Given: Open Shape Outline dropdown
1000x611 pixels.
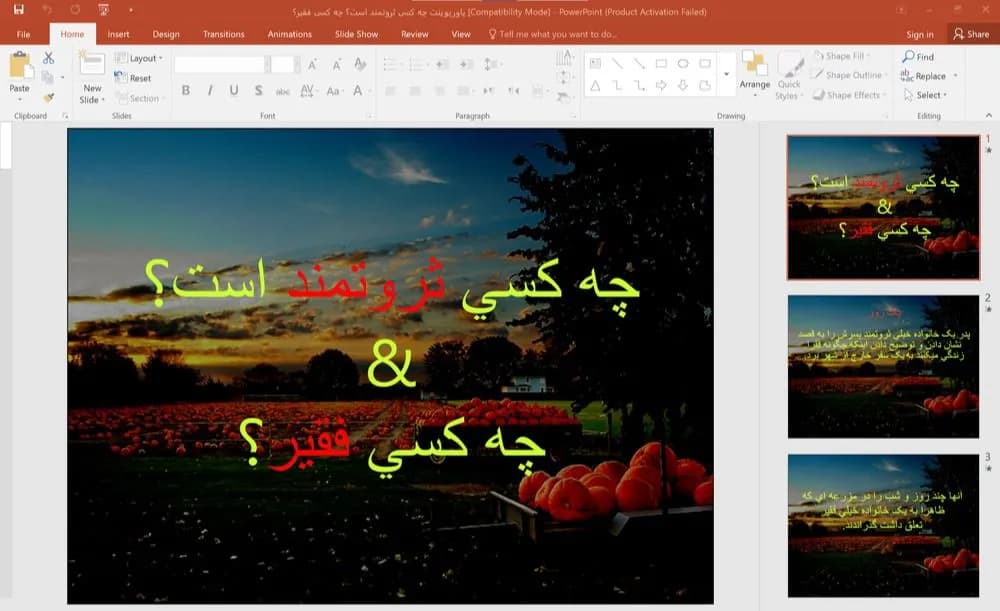Looking at the screenshot, I should click(x=851, y=75).
